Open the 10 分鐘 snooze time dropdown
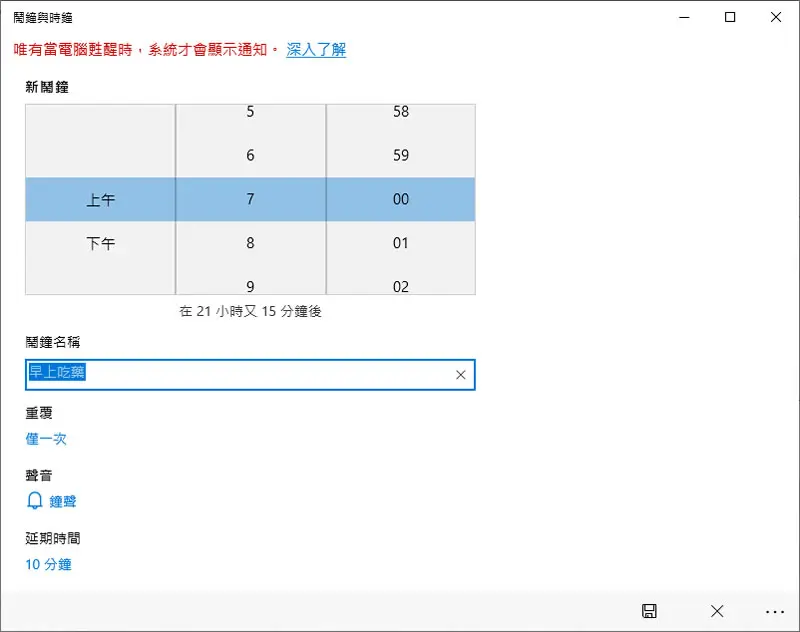Image resolution: width=800 pixels, height=632 pixels. coord(48,564)
